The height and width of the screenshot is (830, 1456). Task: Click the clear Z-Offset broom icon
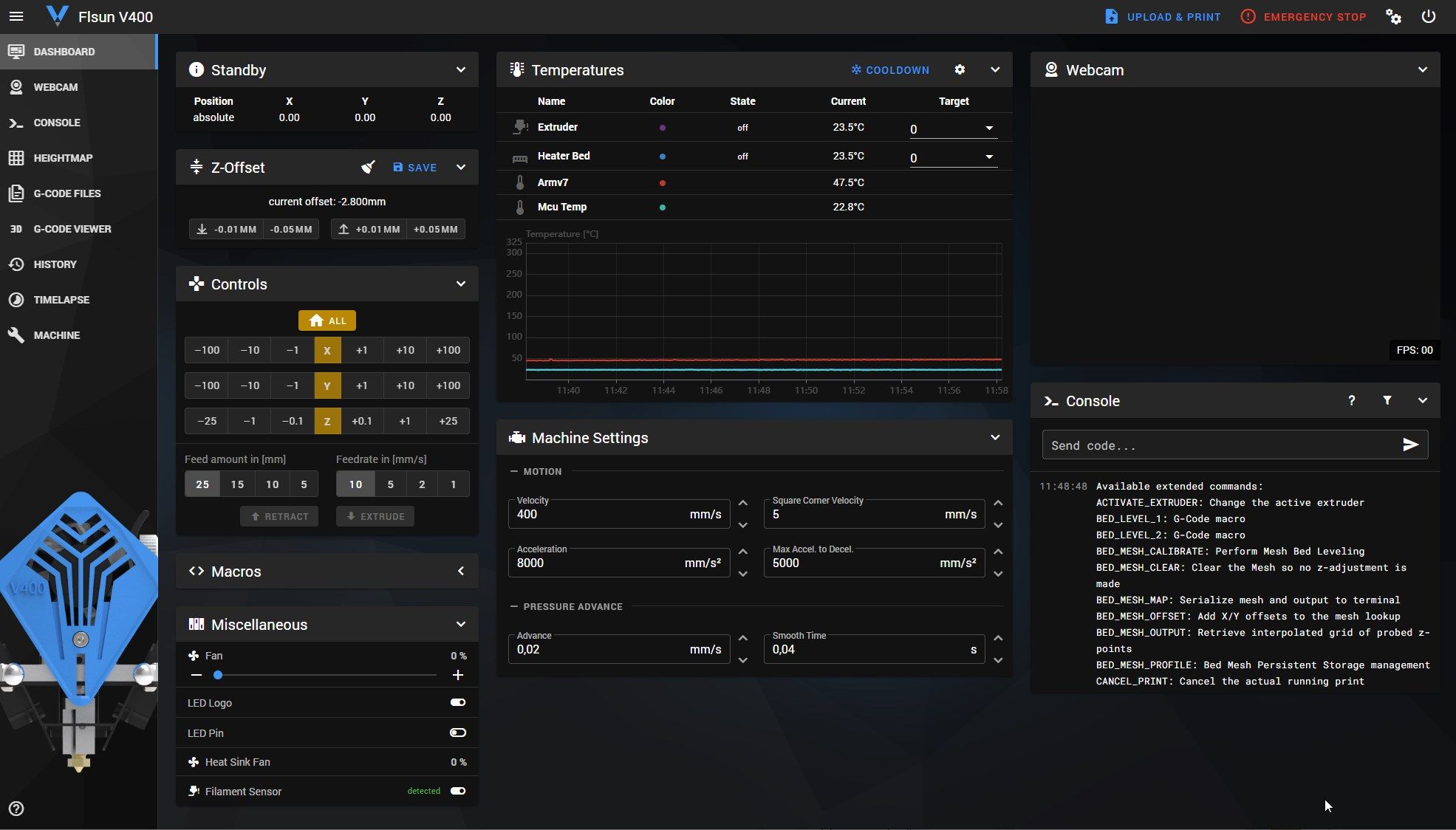(368, 168)
